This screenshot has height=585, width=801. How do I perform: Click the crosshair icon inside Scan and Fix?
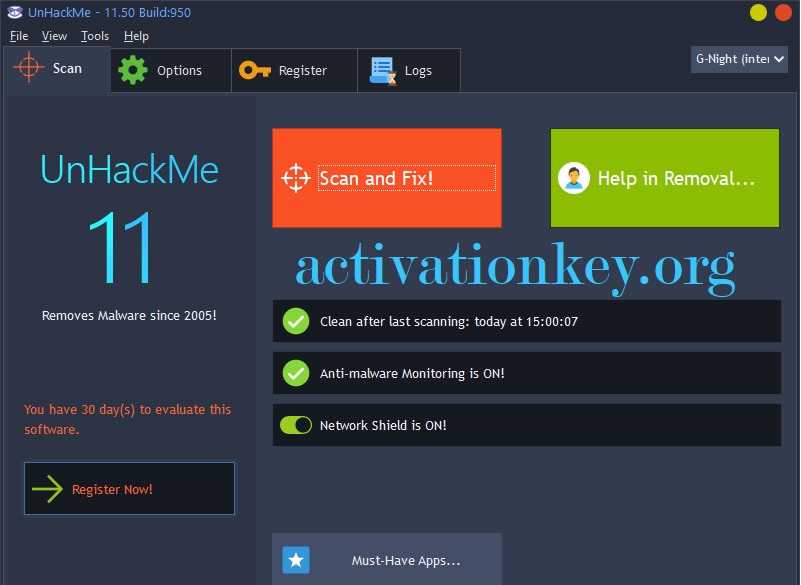(x=293, y=176)
